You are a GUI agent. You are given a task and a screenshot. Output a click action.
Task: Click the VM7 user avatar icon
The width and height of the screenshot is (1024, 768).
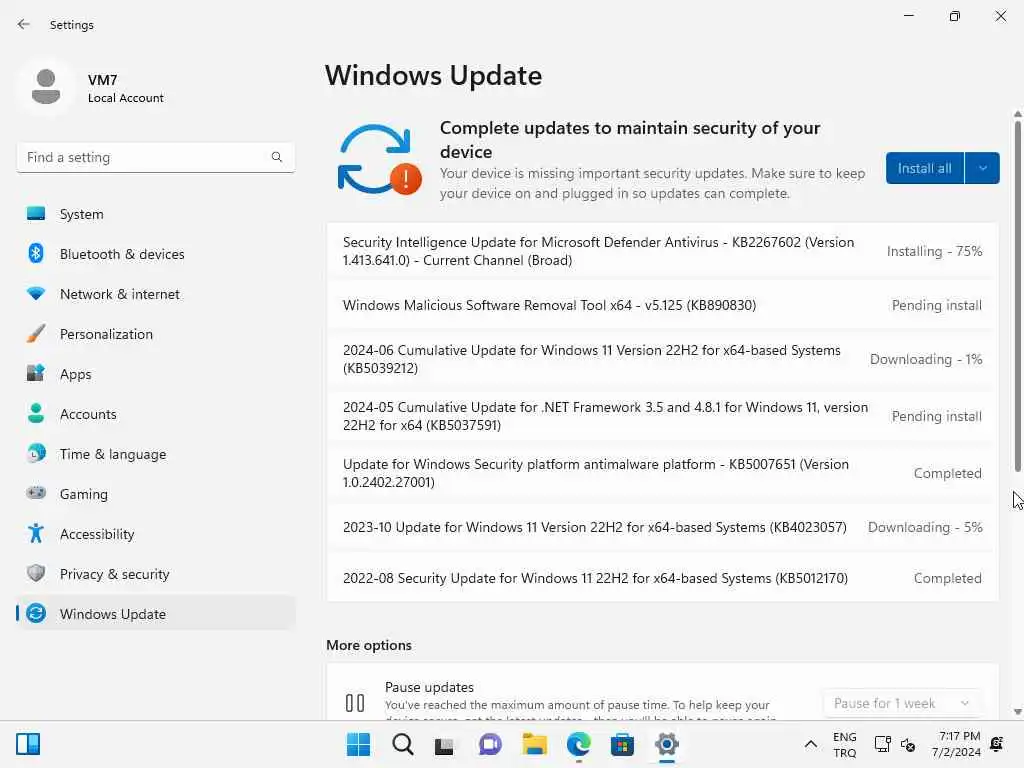pos(46,87)
